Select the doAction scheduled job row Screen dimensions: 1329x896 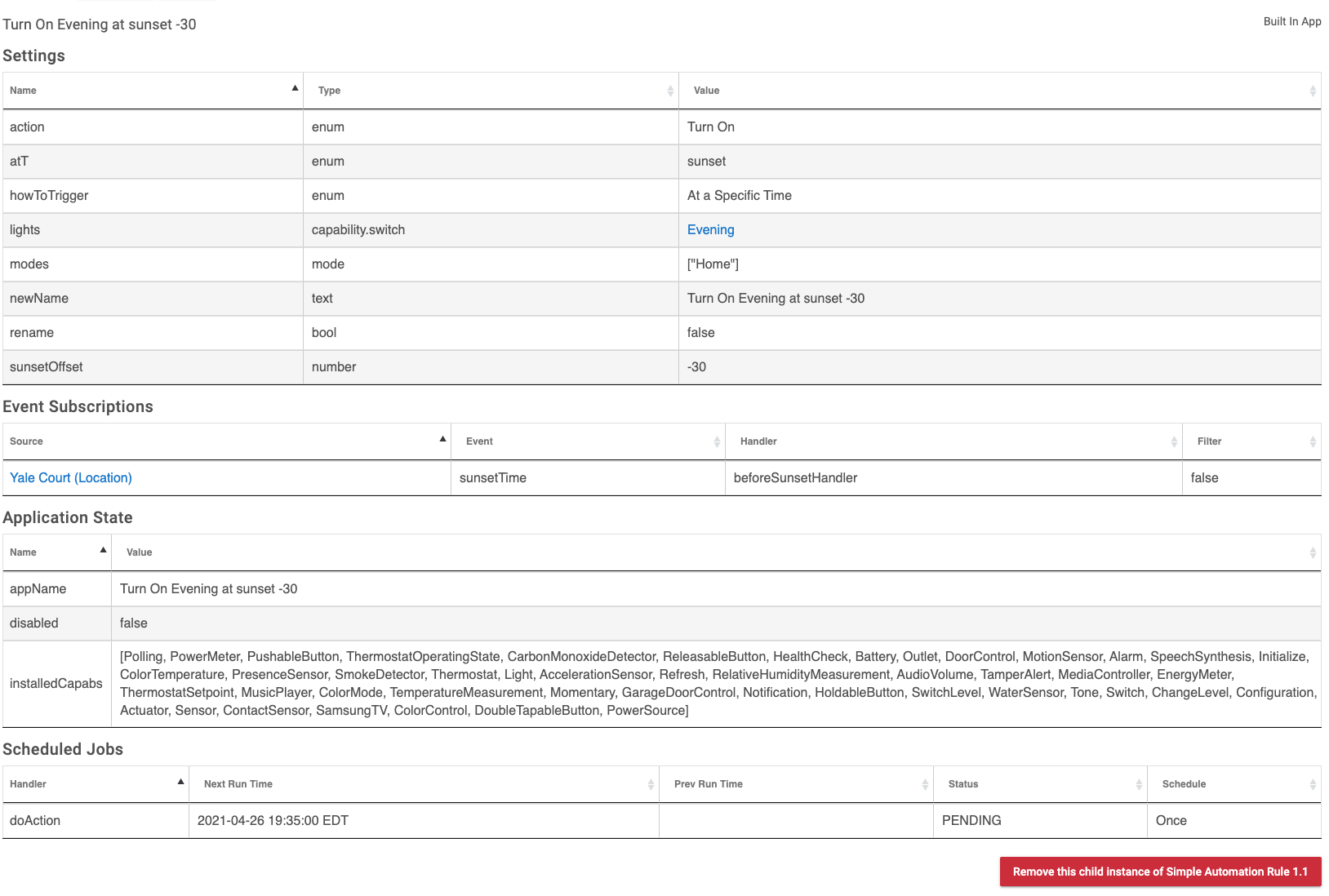point(662,821)
